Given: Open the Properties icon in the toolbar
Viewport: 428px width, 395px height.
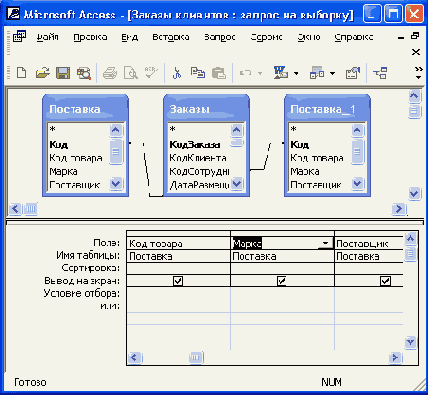Looking at the screenshot, I should pos(353,73).
